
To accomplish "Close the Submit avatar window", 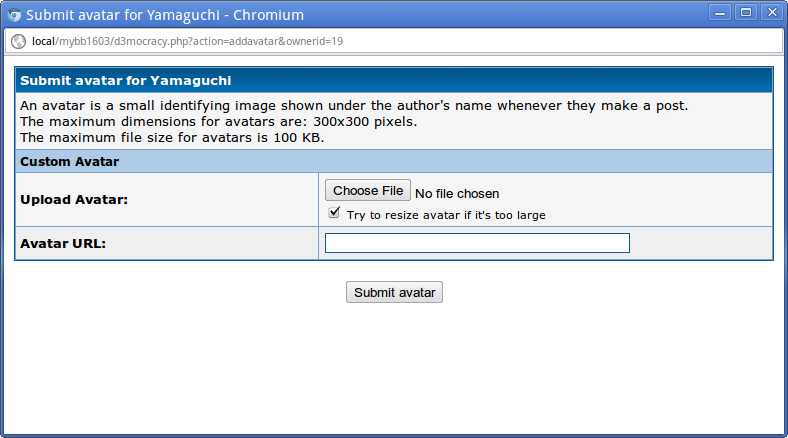I will pos(771,13).
